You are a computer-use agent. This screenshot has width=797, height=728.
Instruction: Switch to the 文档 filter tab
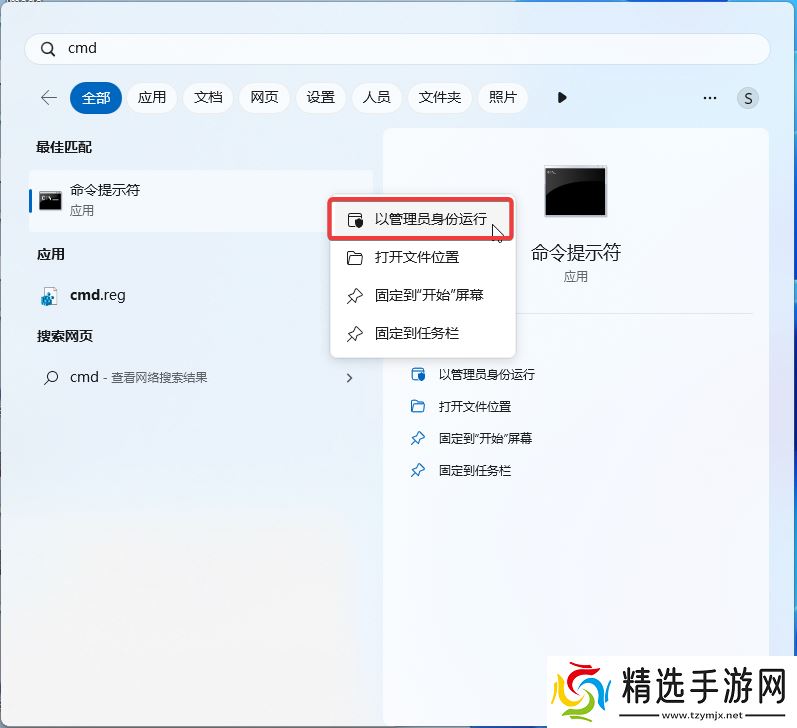pyautogui.click(x=208, y=98)
